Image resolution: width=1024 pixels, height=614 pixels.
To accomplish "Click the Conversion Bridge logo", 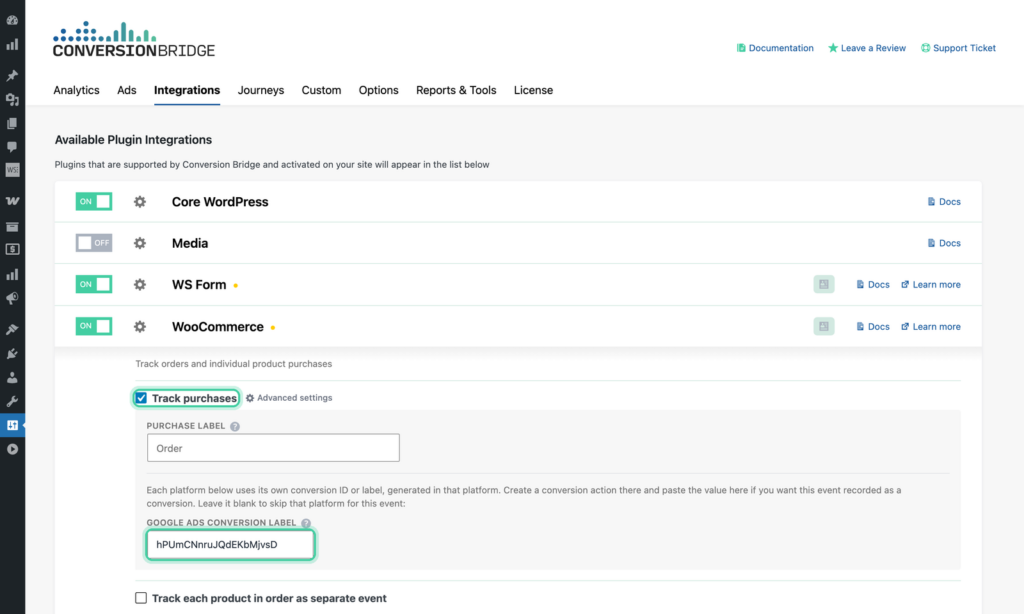I will click(x=134, y=39).
